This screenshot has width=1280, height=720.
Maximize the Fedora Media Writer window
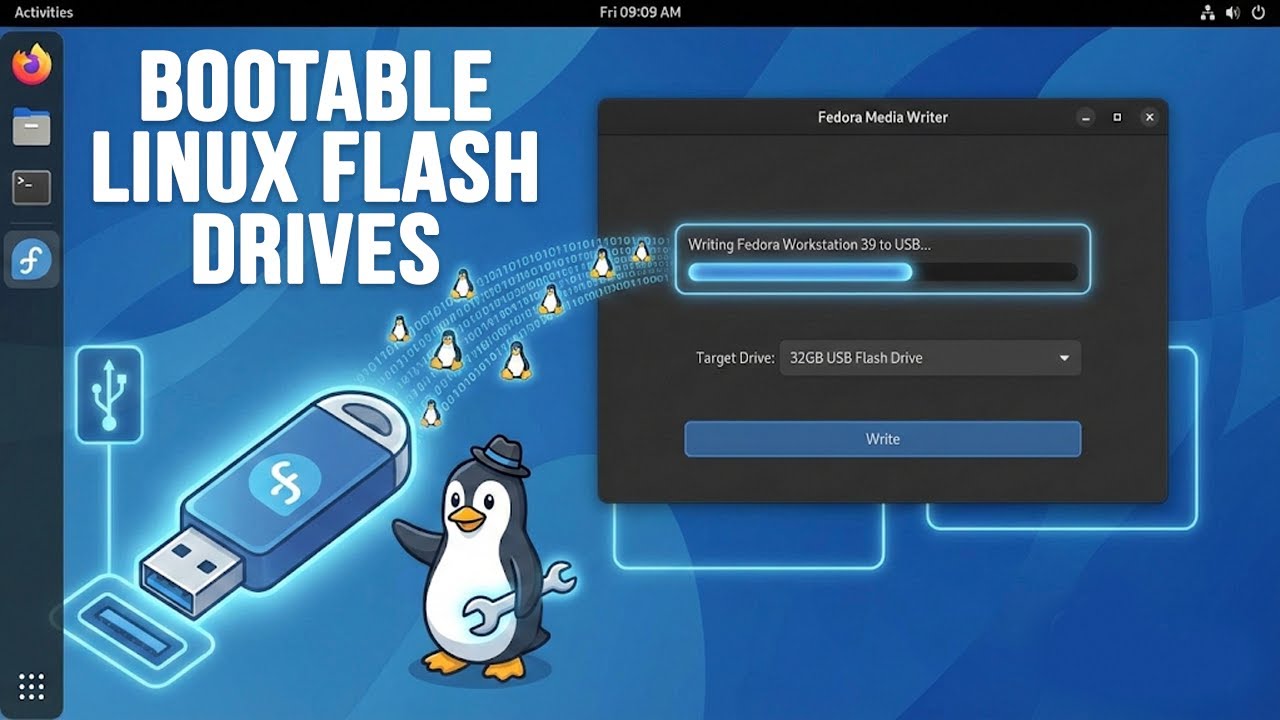[x=1118, y=117]
